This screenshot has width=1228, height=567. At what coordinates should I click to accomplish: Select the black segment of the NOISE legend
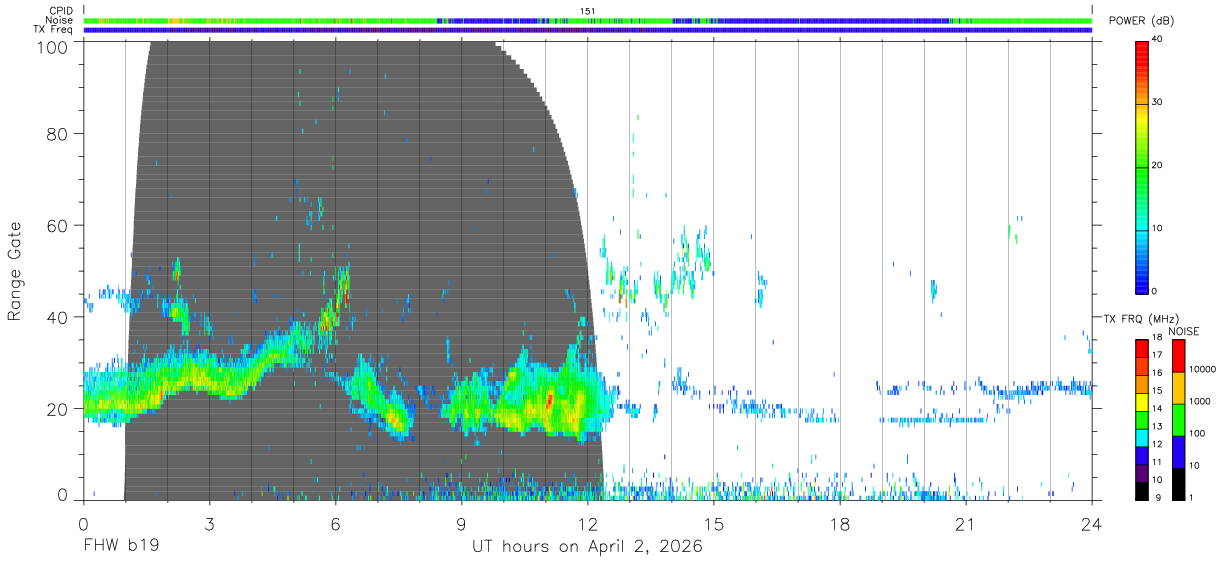click(1178, 484)
